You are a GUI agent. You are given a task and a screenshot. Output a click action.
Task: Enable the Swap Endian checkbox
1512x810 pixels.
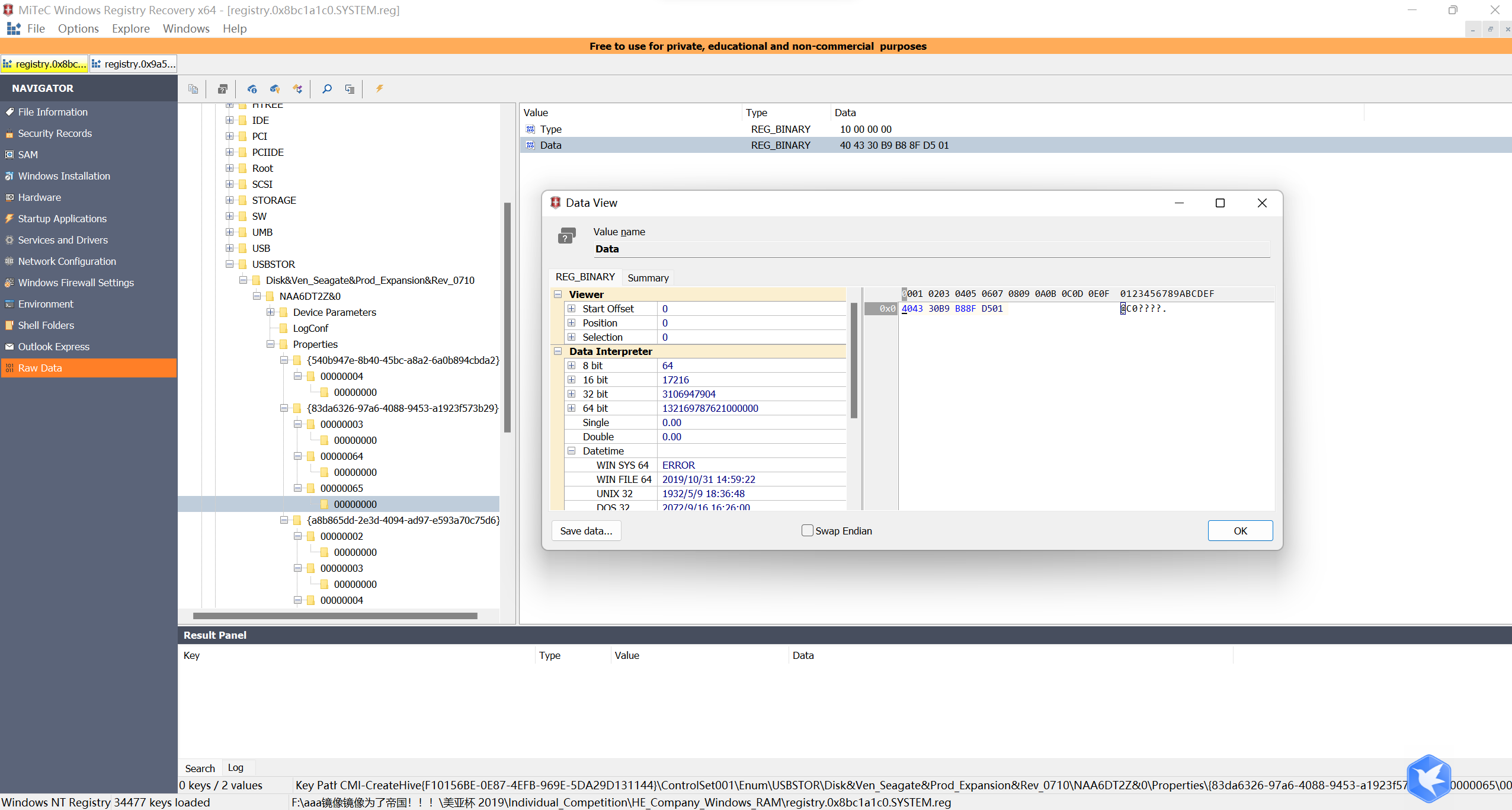pyautogui.click(x=807, y=530)
